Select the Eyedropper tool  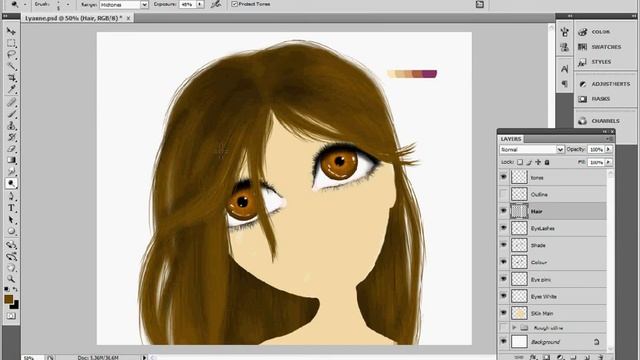point(11,89)
